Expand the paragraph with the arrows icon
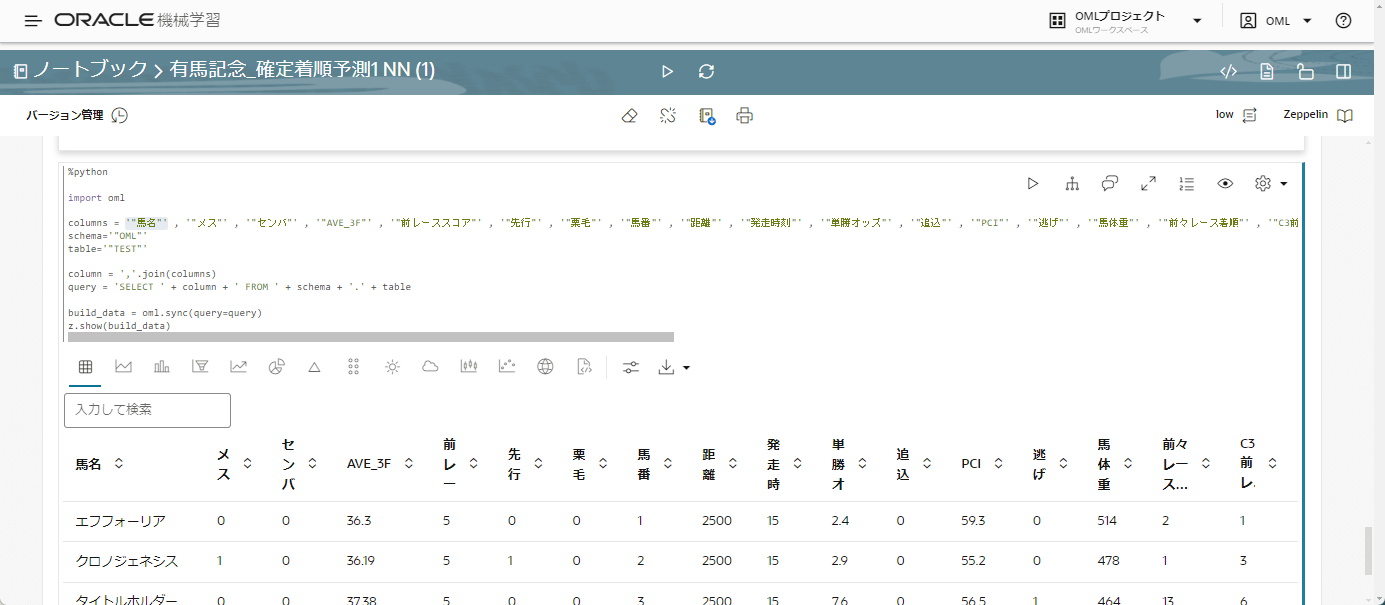The image size is (1385, 605). [x=1148, y=183]
